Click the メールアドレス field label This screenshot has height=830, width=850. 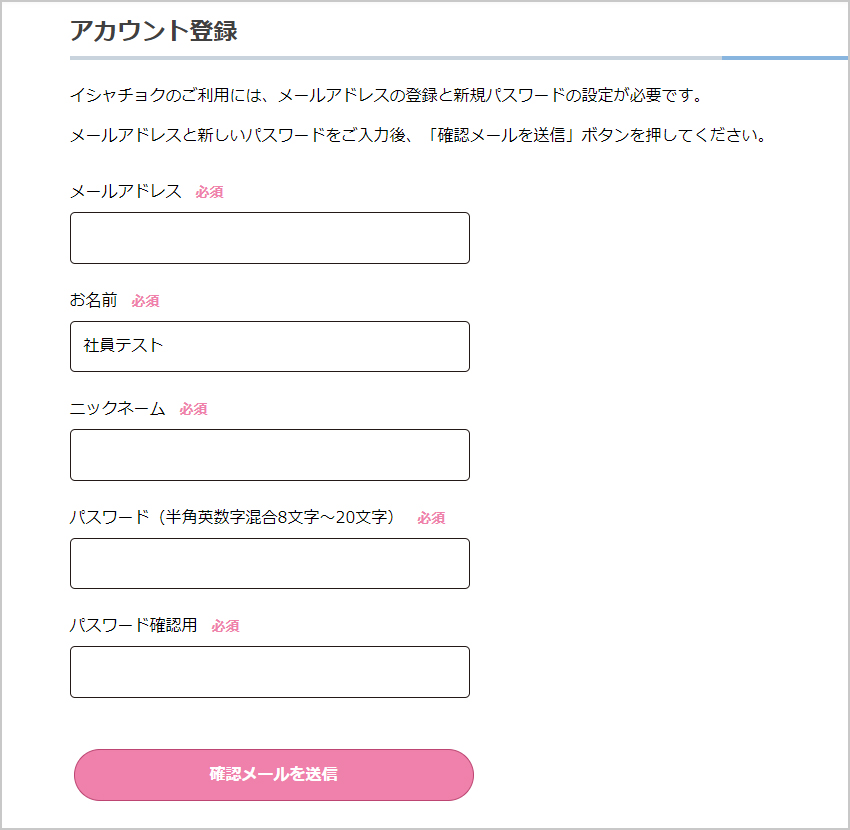click(x=126, y=191)
